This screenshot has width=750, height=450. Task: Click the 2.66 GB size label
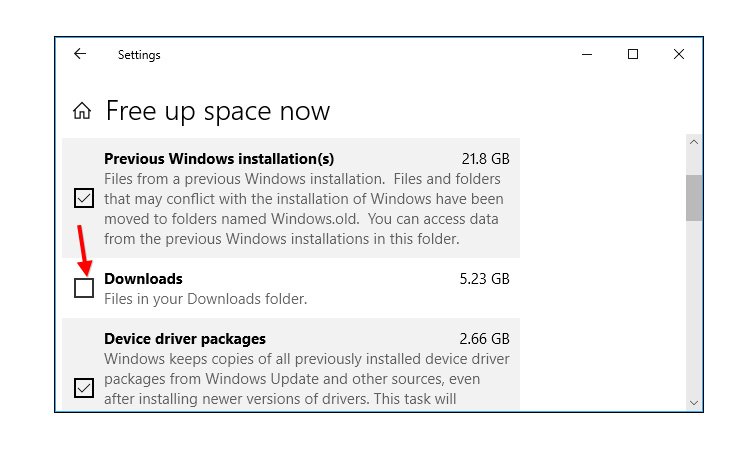coord(485,338)
